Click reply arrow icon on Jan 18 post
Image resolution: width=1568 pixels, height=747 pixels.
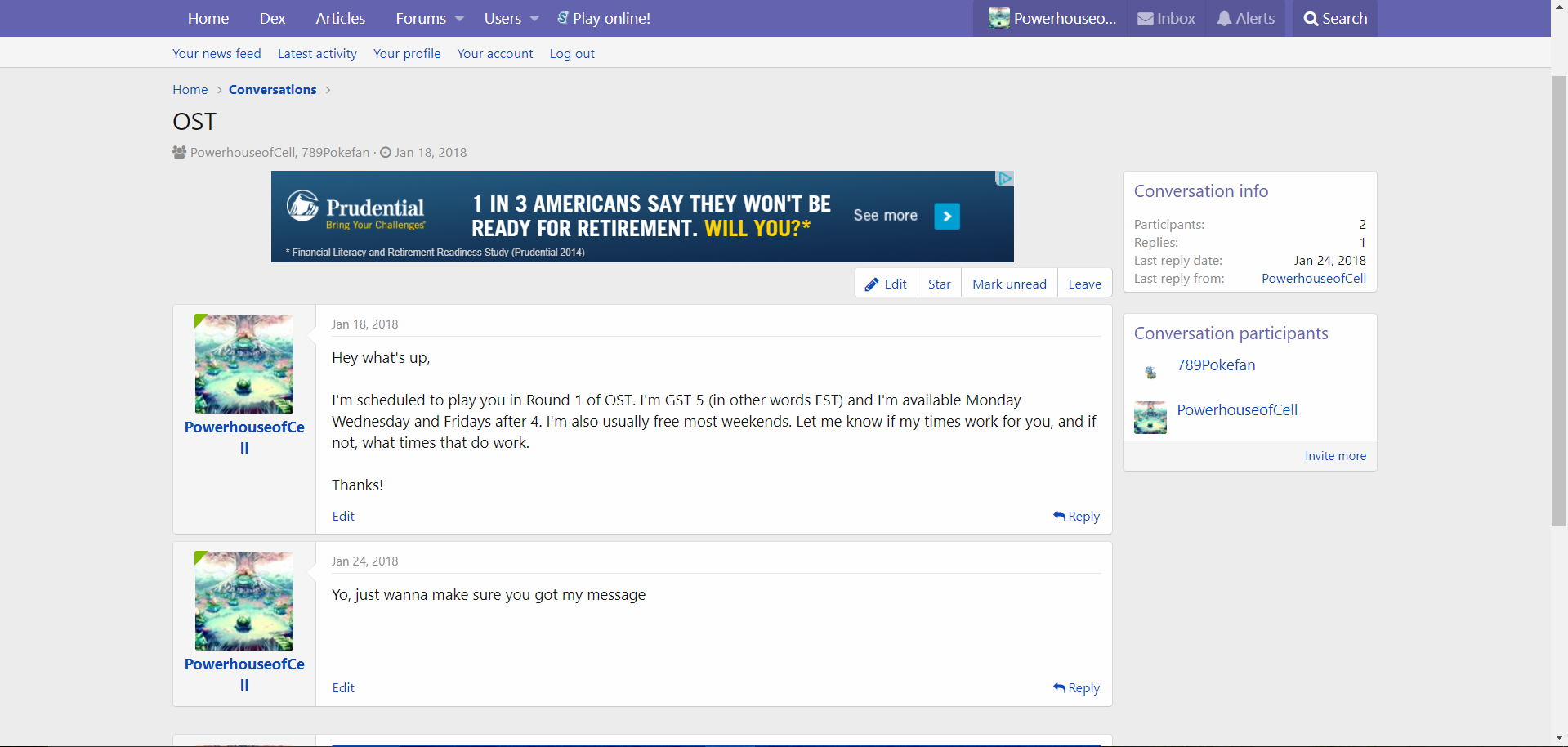click(1059, 516)
